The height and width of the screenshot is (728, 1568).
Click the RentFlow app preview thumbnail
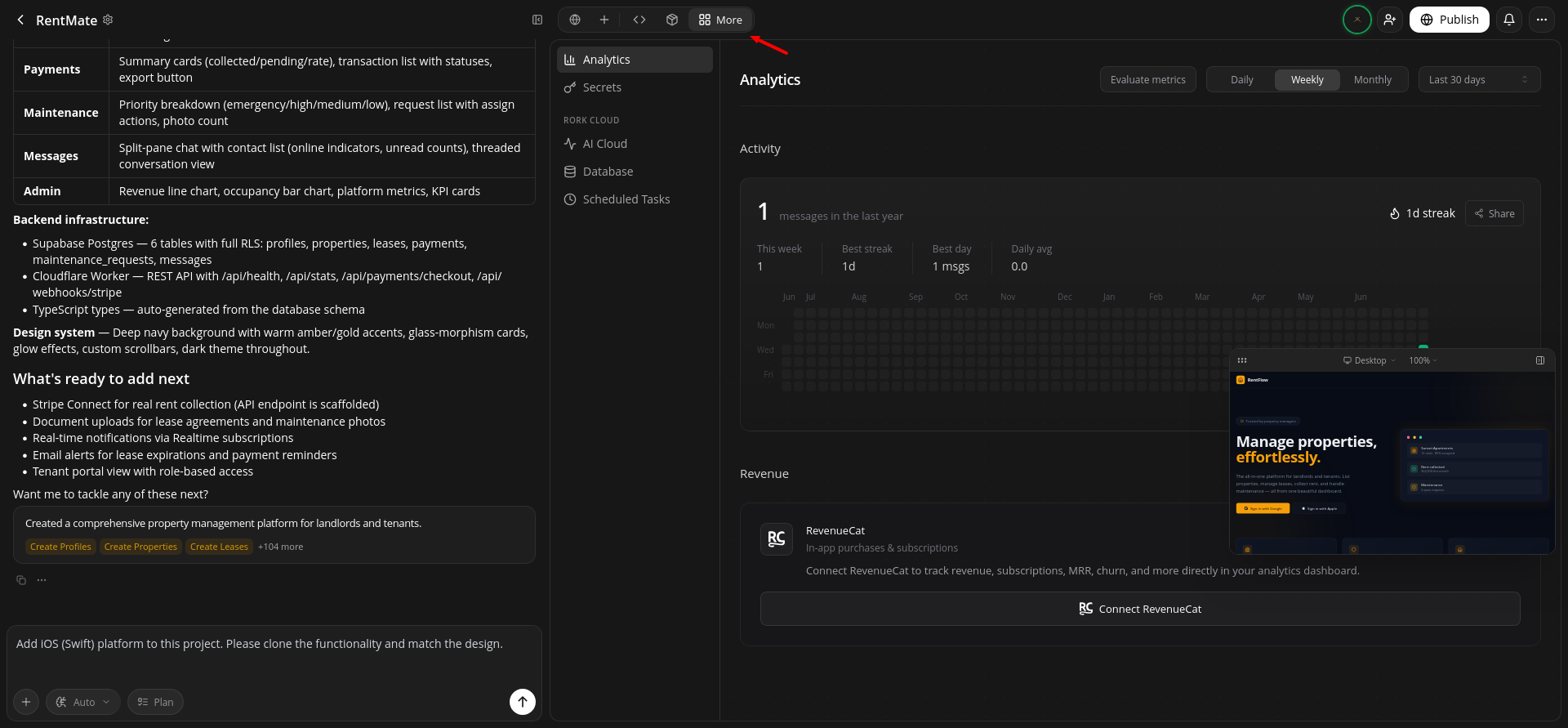pyautogui.click(x=1392, y=462)
